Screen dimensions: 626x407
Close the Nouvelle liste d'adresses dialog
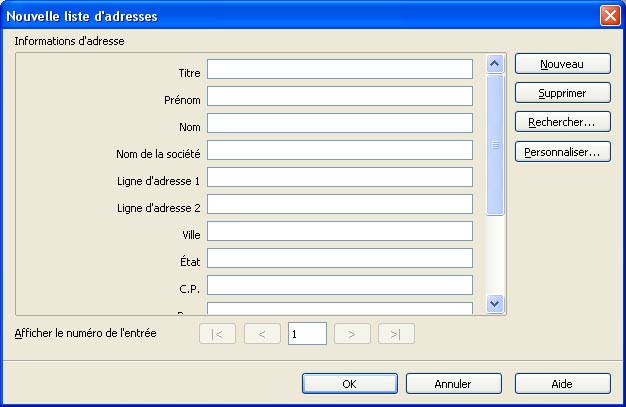pyautogui.click(x=609, y=16)
